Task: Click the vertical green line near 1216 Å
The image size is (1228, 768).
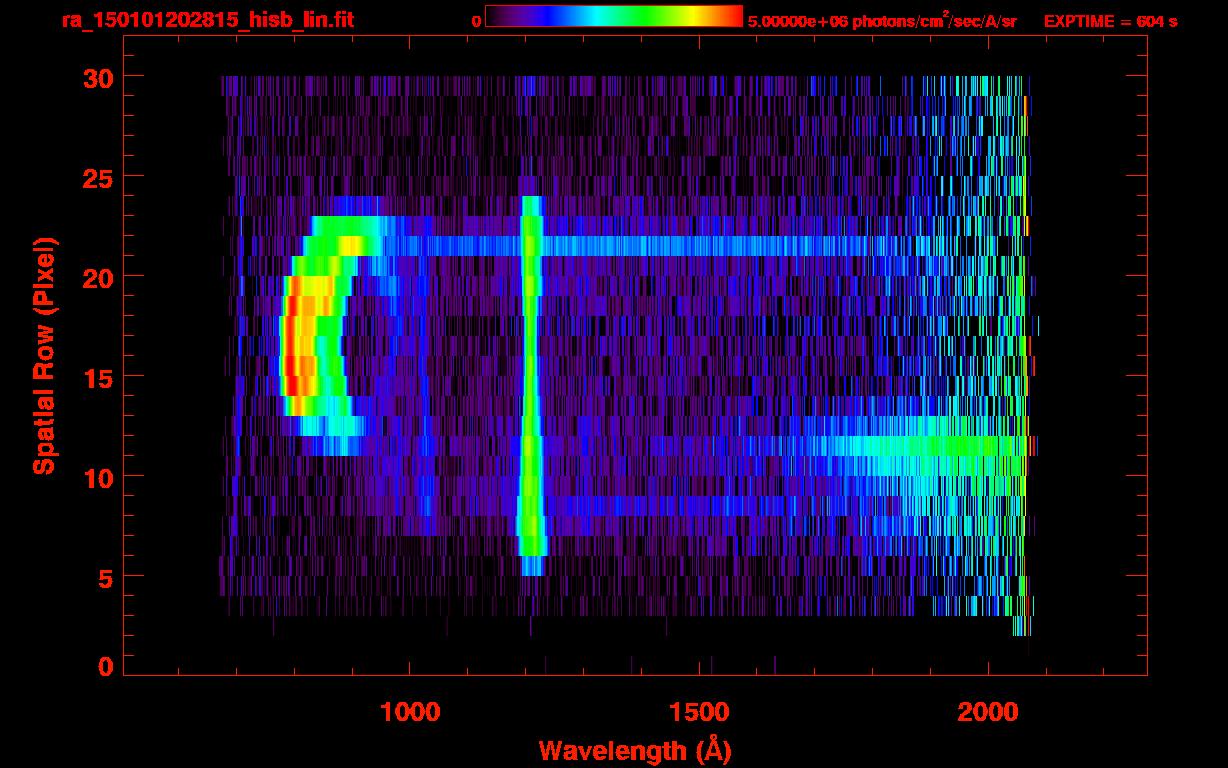Action: [531, 385]
